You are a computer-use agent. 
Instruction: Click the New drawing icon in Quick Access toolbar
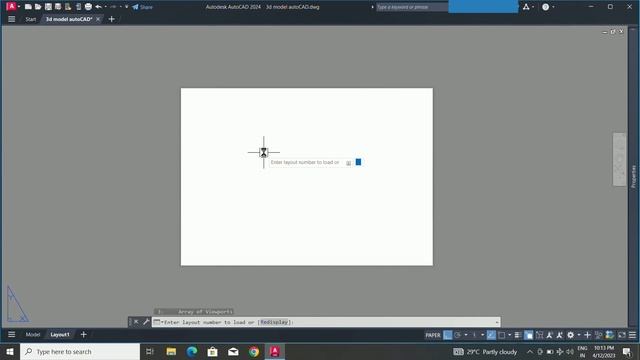[28, 7]
